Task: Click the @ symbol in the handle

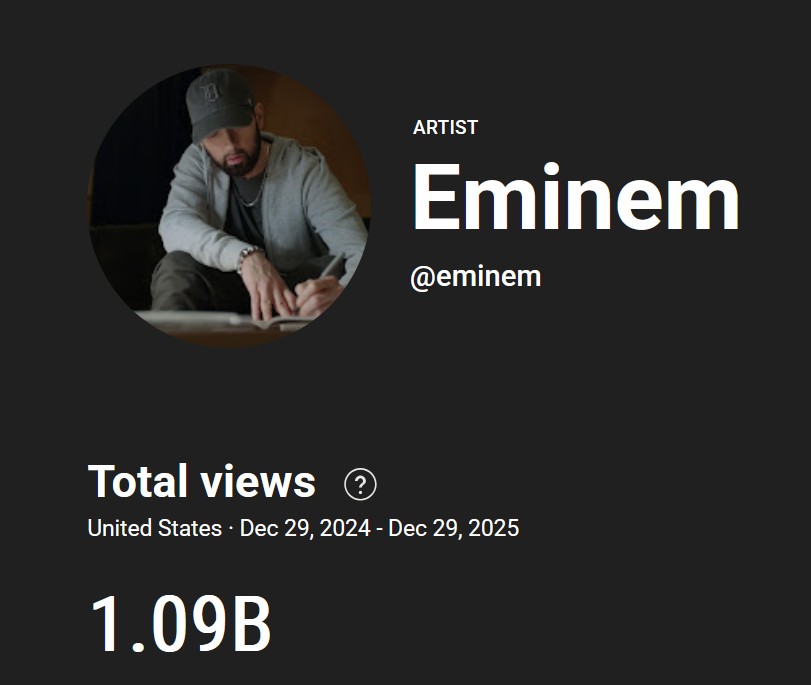Action: click(x=421, y=277)
